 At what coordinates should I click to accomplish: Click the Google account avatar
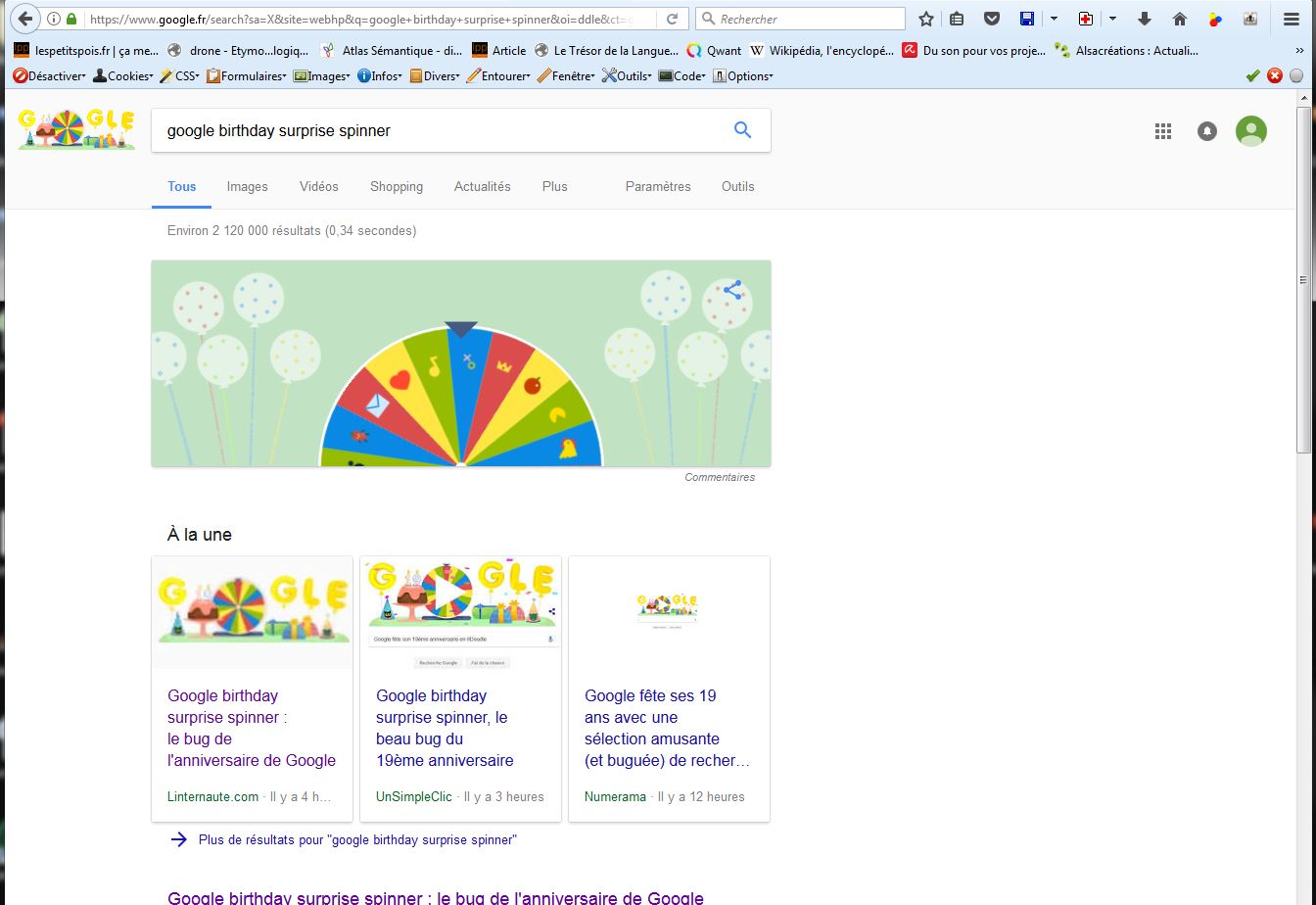[x=1250, y=131]
